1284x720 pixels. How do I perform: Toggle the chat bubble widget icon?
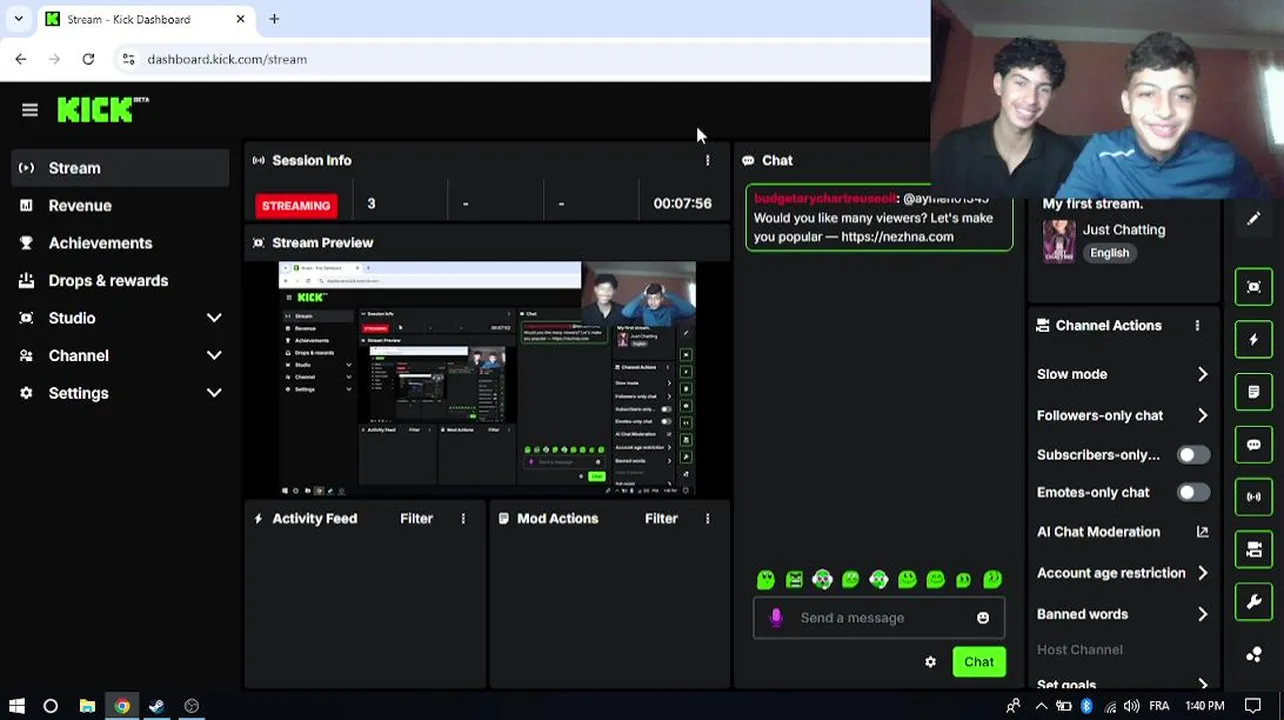[x=1254, y=445]
